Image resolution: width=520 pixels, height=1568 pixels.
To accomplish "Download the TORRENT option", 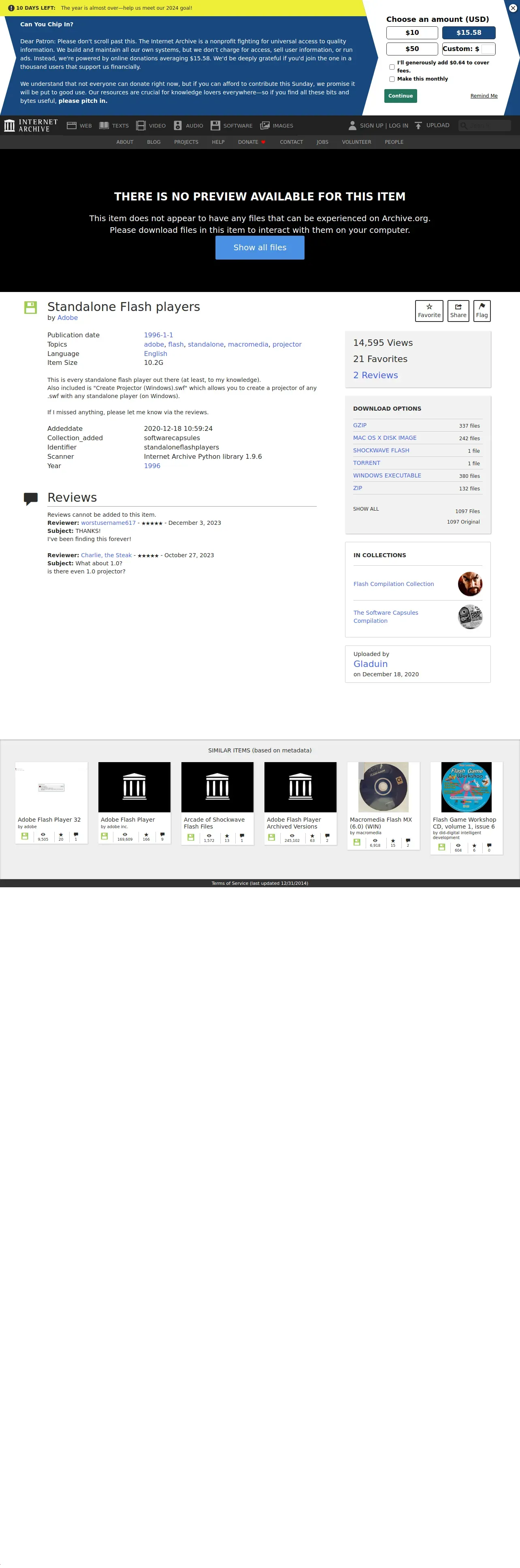I will [x=367, y=463].
